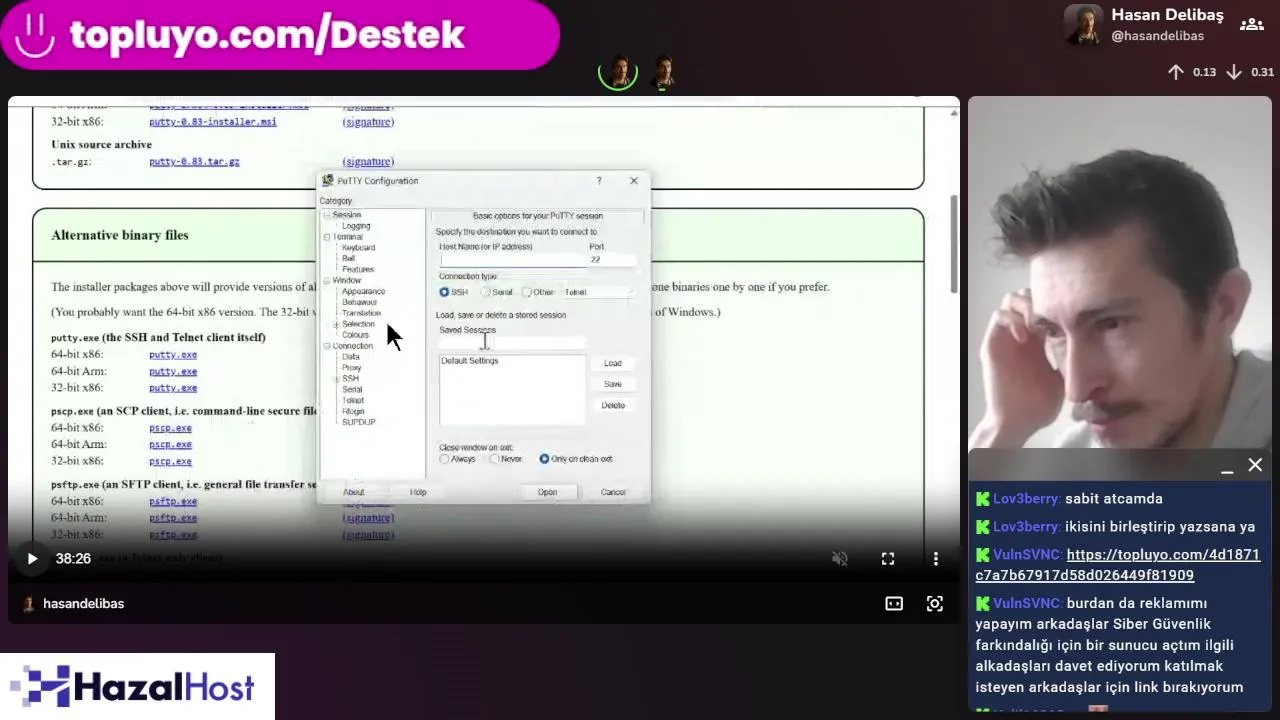1280x720 pixels.
Task: Select Proxy in the PuTTY category tree
Action: tap(352, 368)
